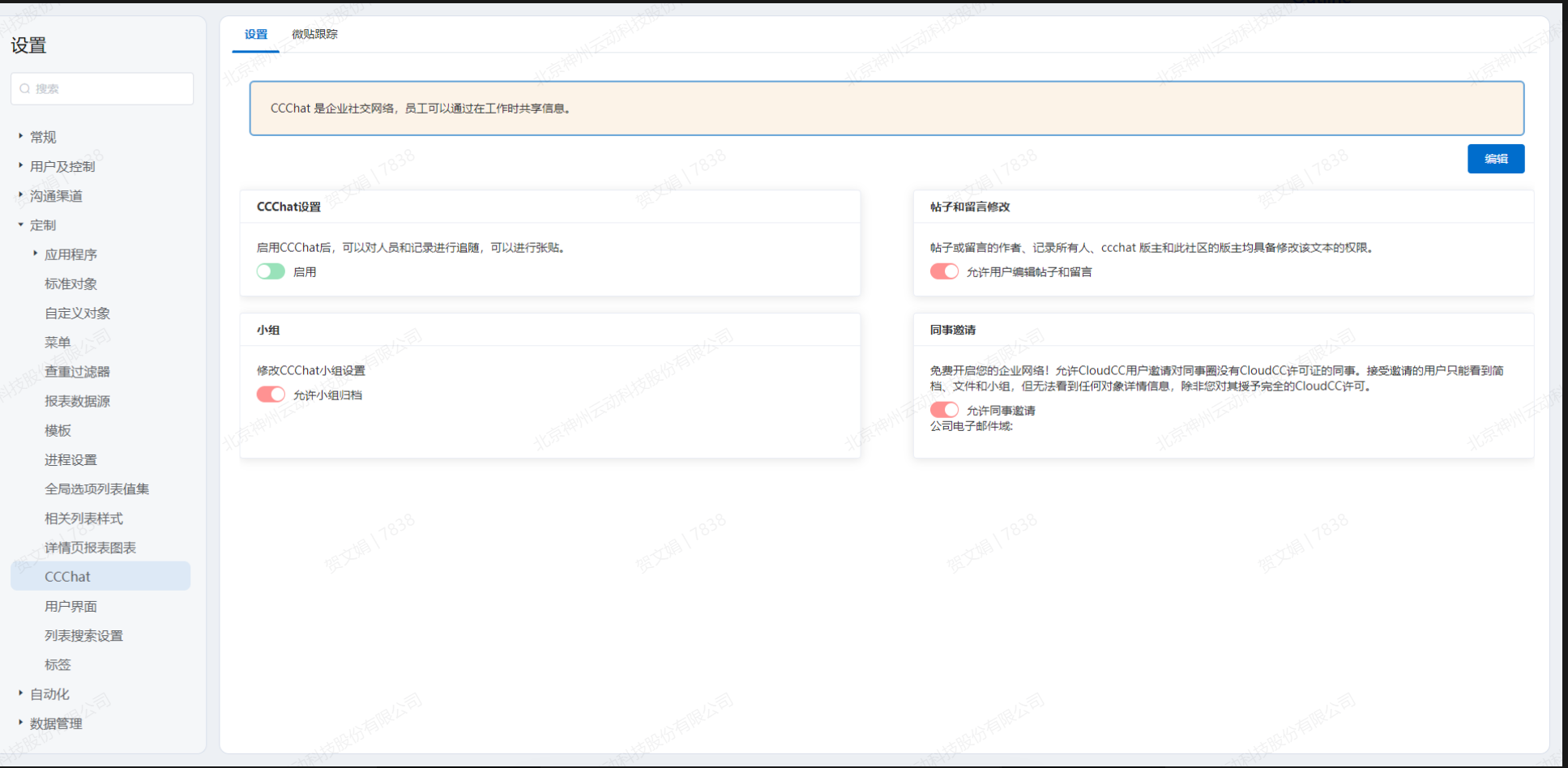Focus the 搜索 input field

point(109,89)
